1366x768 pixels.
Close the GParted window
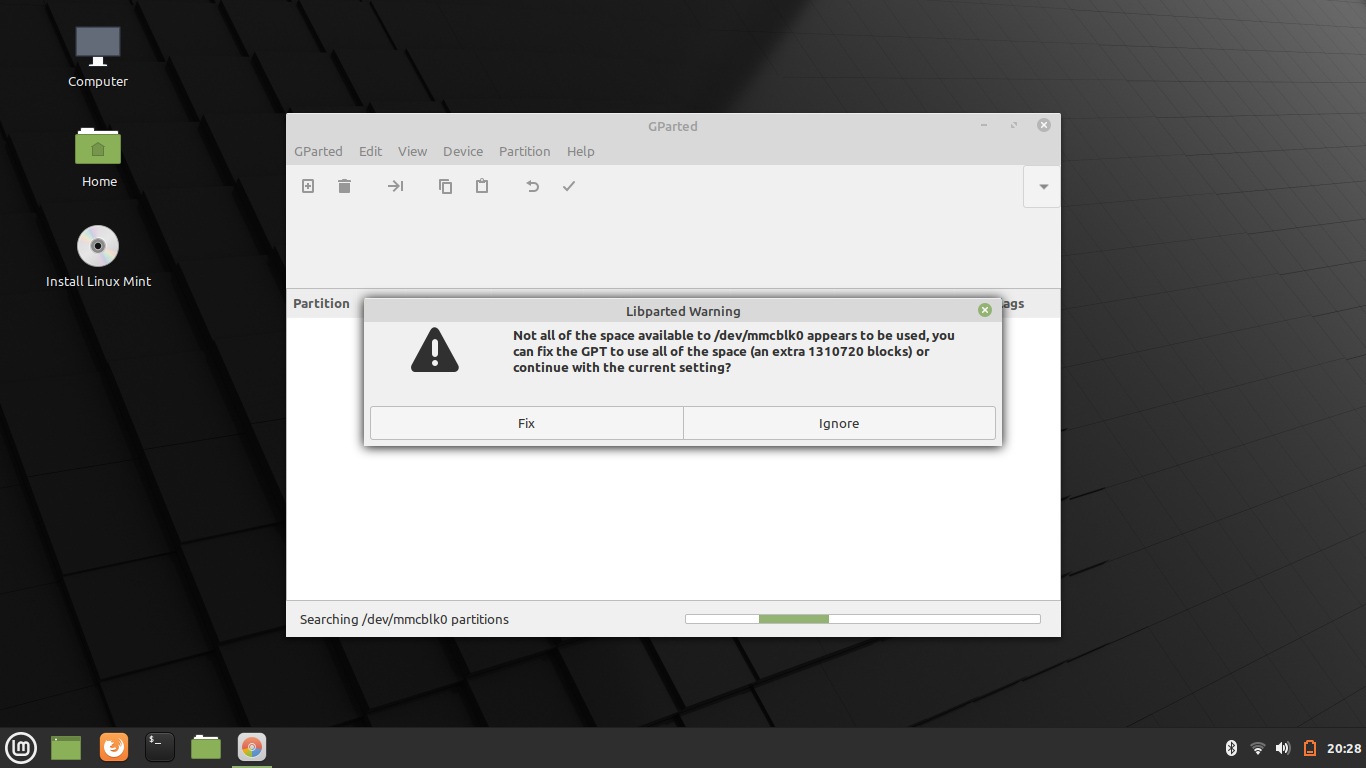pos(1044,125)
